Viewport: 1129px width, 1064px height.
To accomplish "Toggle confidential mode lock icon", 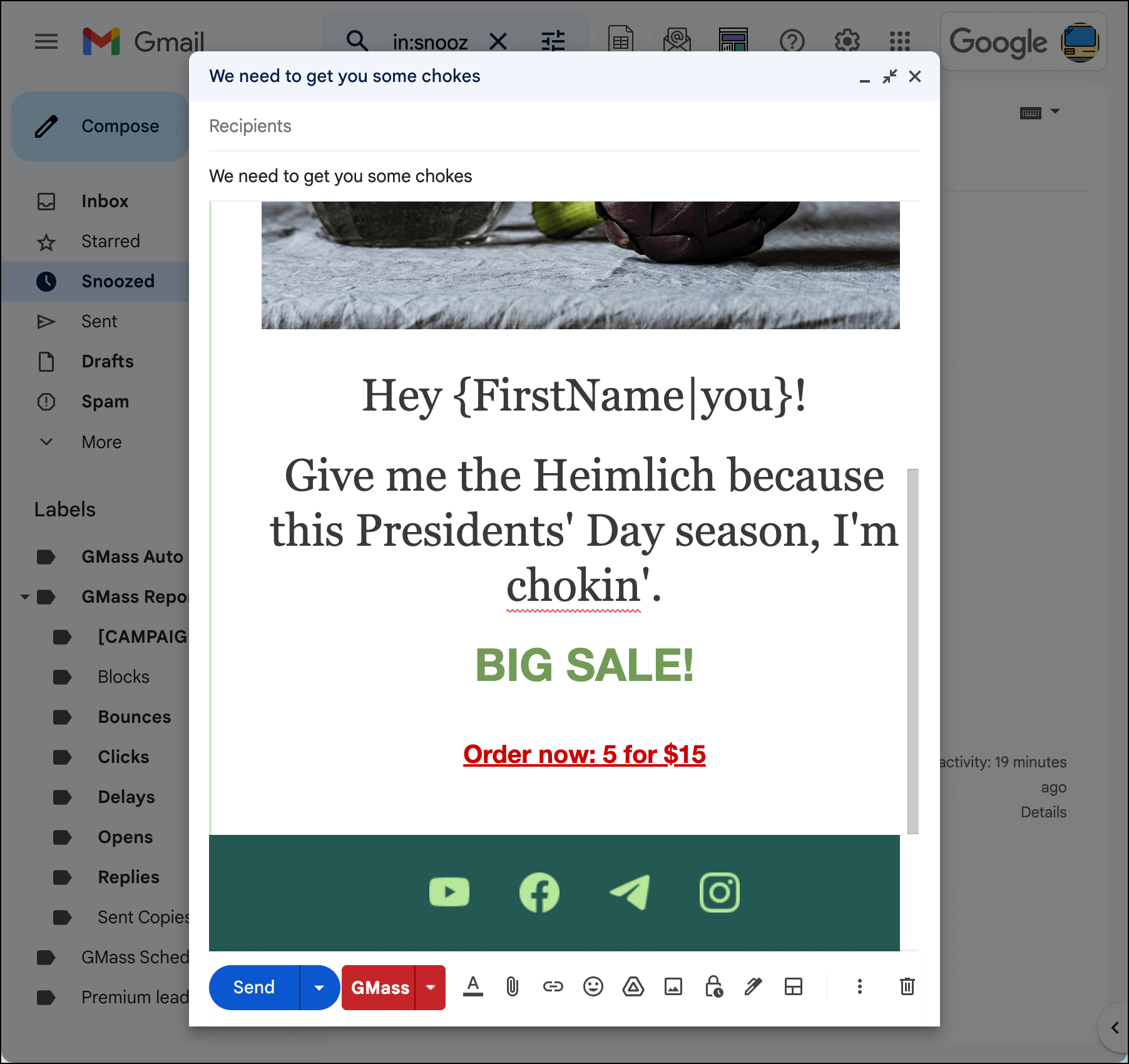I will point(713,988).
